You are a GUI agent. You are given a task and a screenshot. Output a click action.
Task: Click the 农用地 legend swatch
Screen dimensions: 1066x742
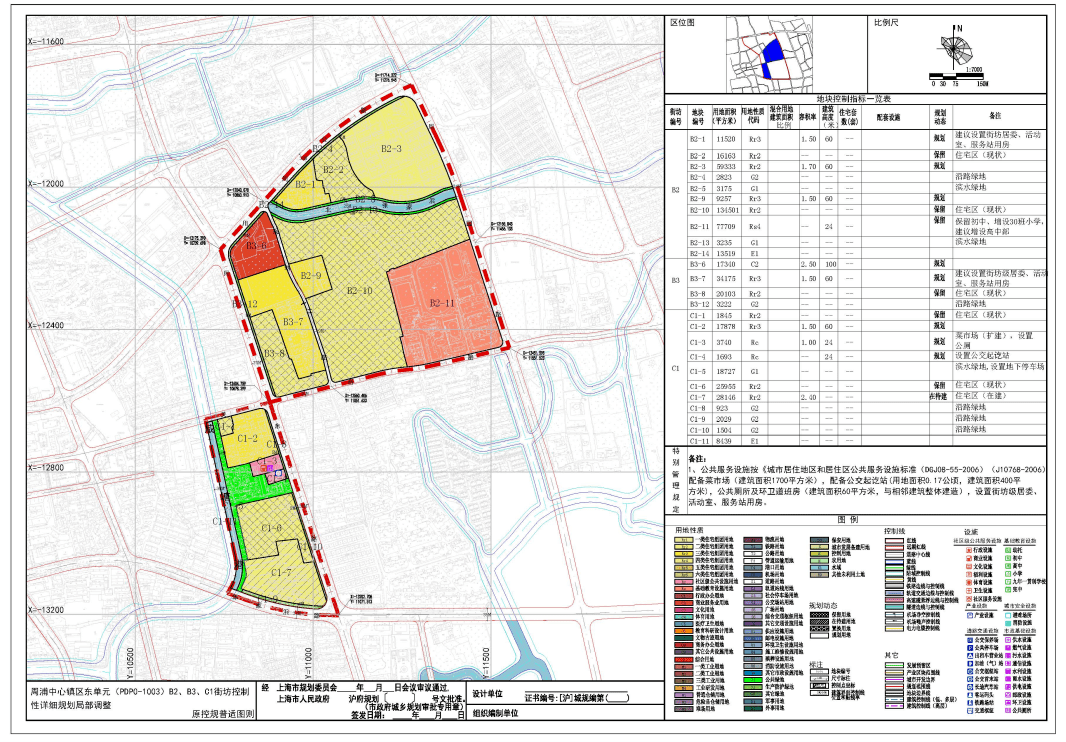[x=819, y=561]
